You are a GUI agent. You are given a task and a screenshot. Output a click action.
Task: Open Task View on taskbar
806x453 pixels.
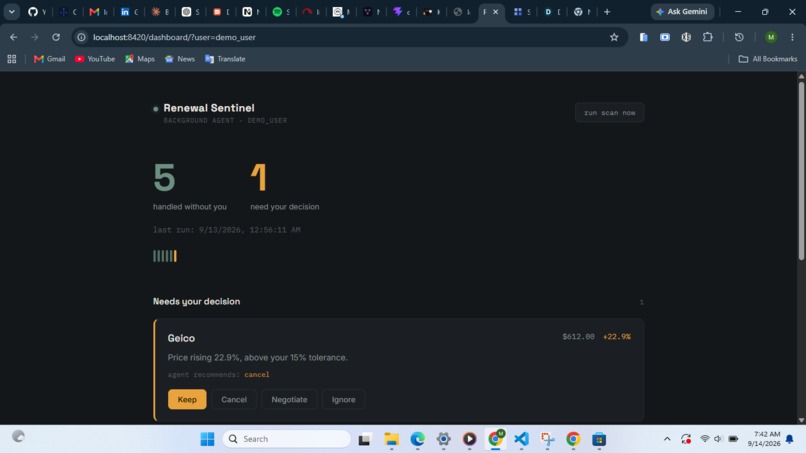tap(364, 439)
